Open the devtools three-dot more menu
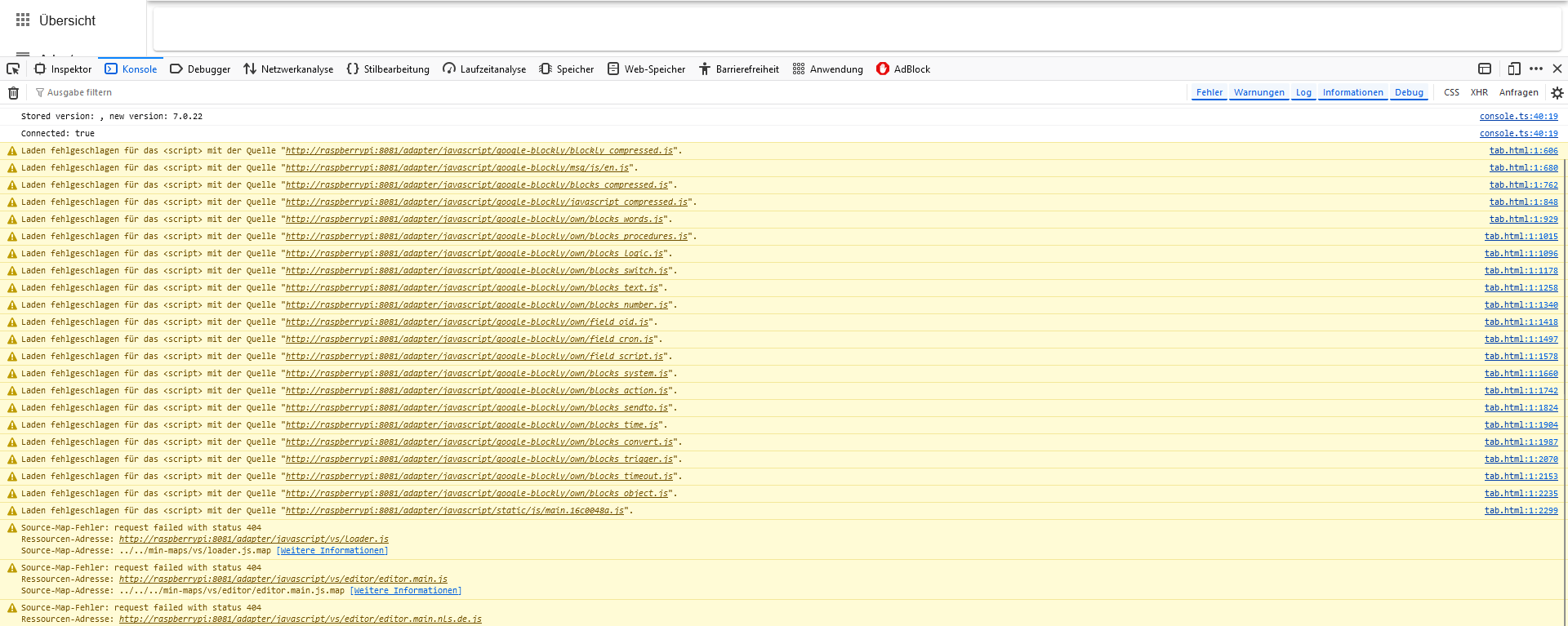1568x626 pixels. [x=1536, y=69]
